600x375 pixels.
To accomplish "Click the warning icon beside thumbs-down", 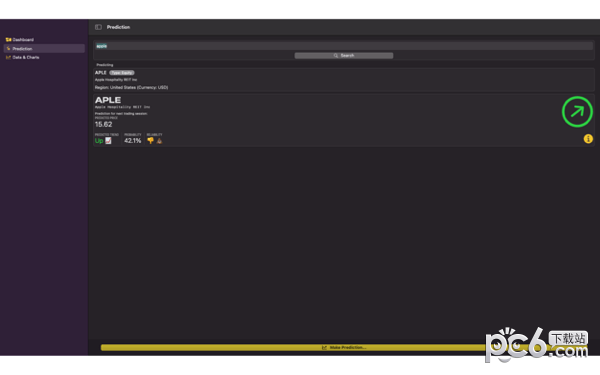I will pyautogui.click(x=160, y=141).
